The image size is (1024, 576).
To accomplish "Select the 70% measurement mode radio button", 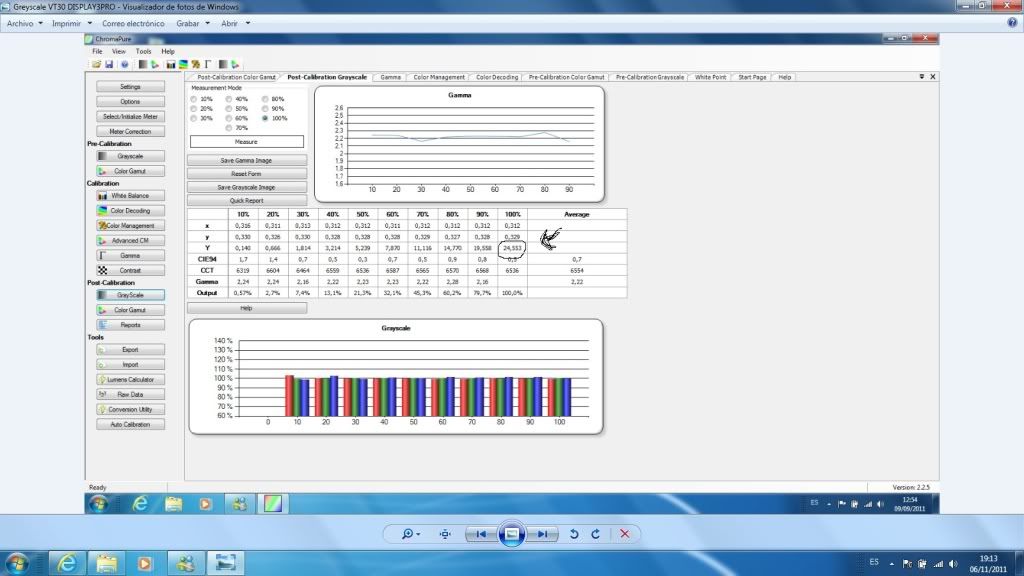I will (x=229, y=129).
